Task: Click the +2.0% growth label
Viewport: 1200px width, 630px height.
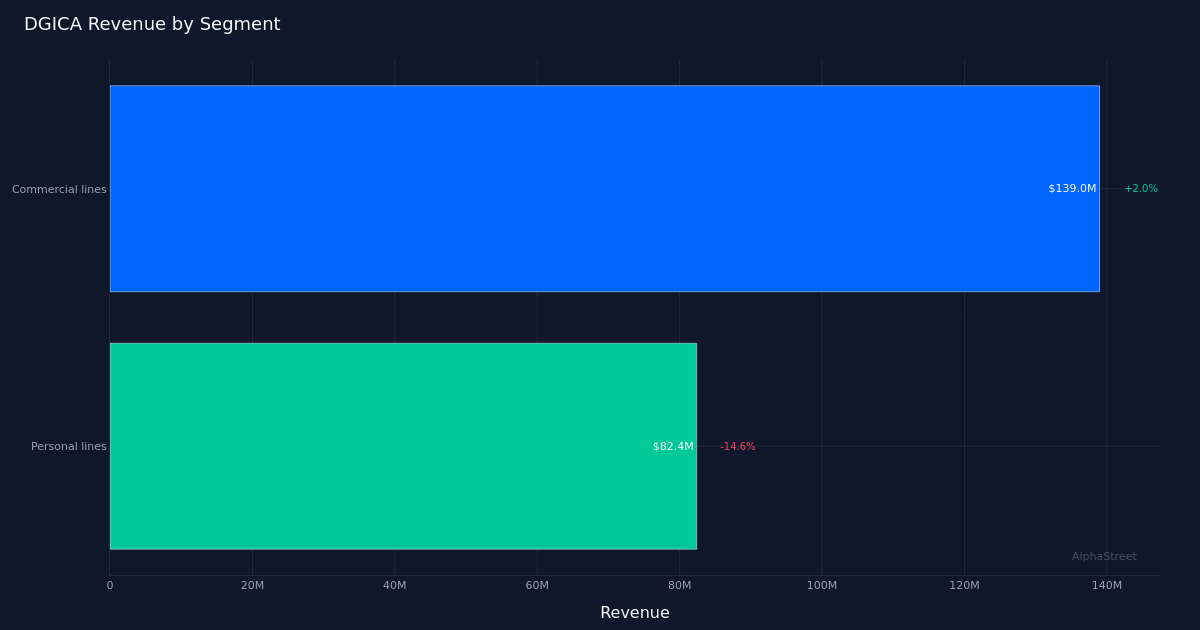Action: (1141, 188)
